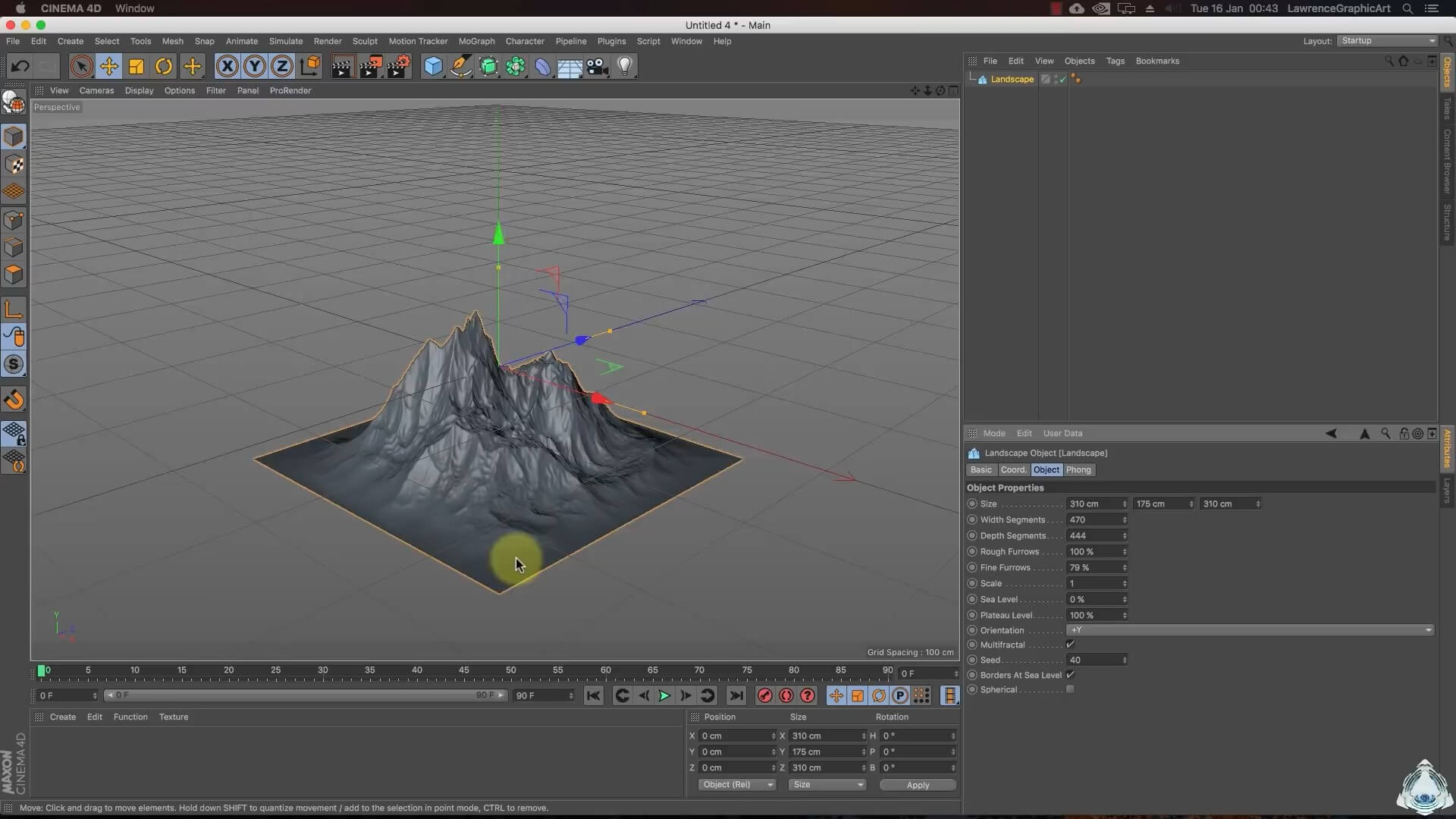Click the Cube primitive icon
1456x819 pixels.
coord(433,67)
